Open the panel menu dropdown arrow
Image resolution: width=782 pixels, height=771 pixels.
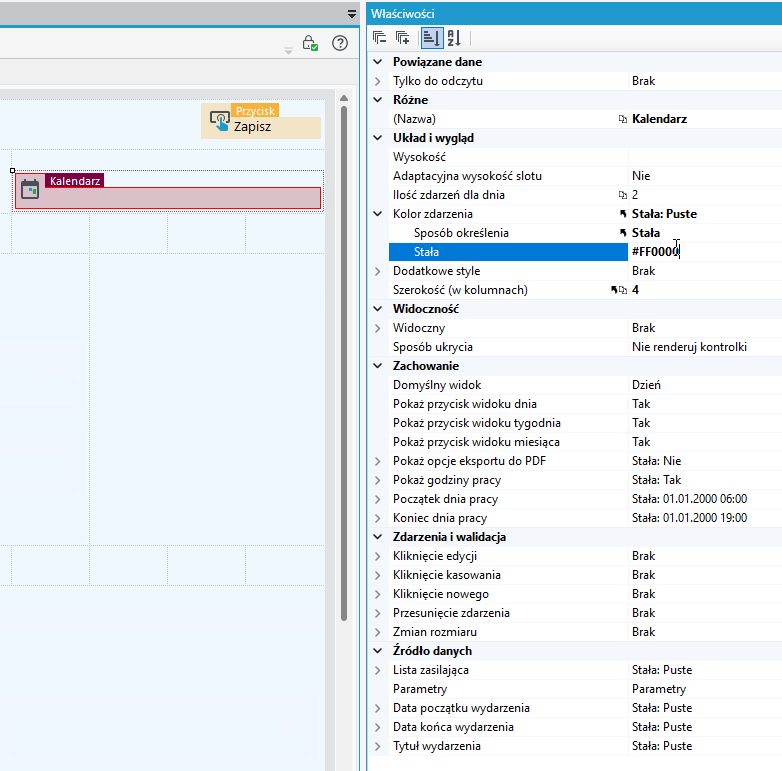pos(352,14)
